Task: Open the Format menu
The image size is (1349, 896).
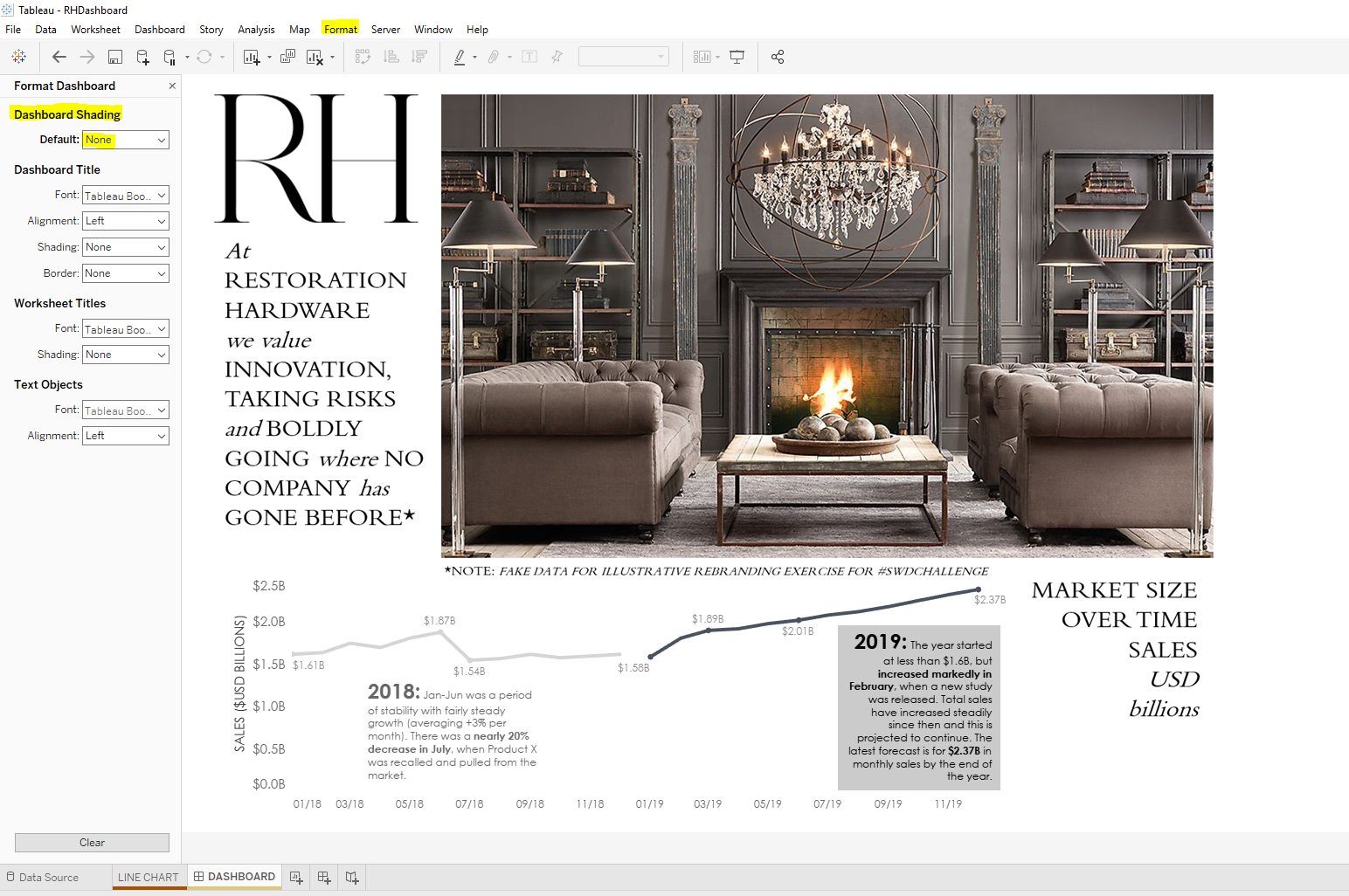Action: click(x=341, y=30)
